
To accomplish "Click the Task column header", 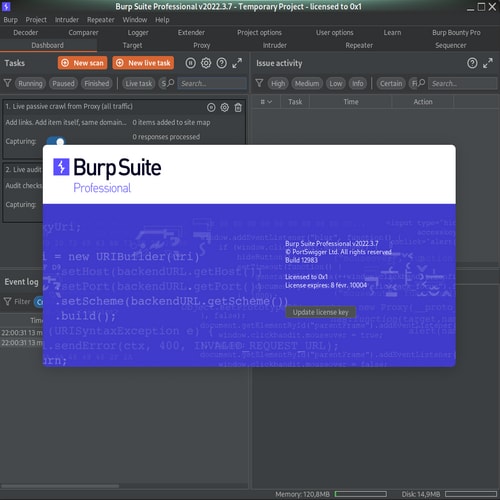I will (x=295, y=102).
